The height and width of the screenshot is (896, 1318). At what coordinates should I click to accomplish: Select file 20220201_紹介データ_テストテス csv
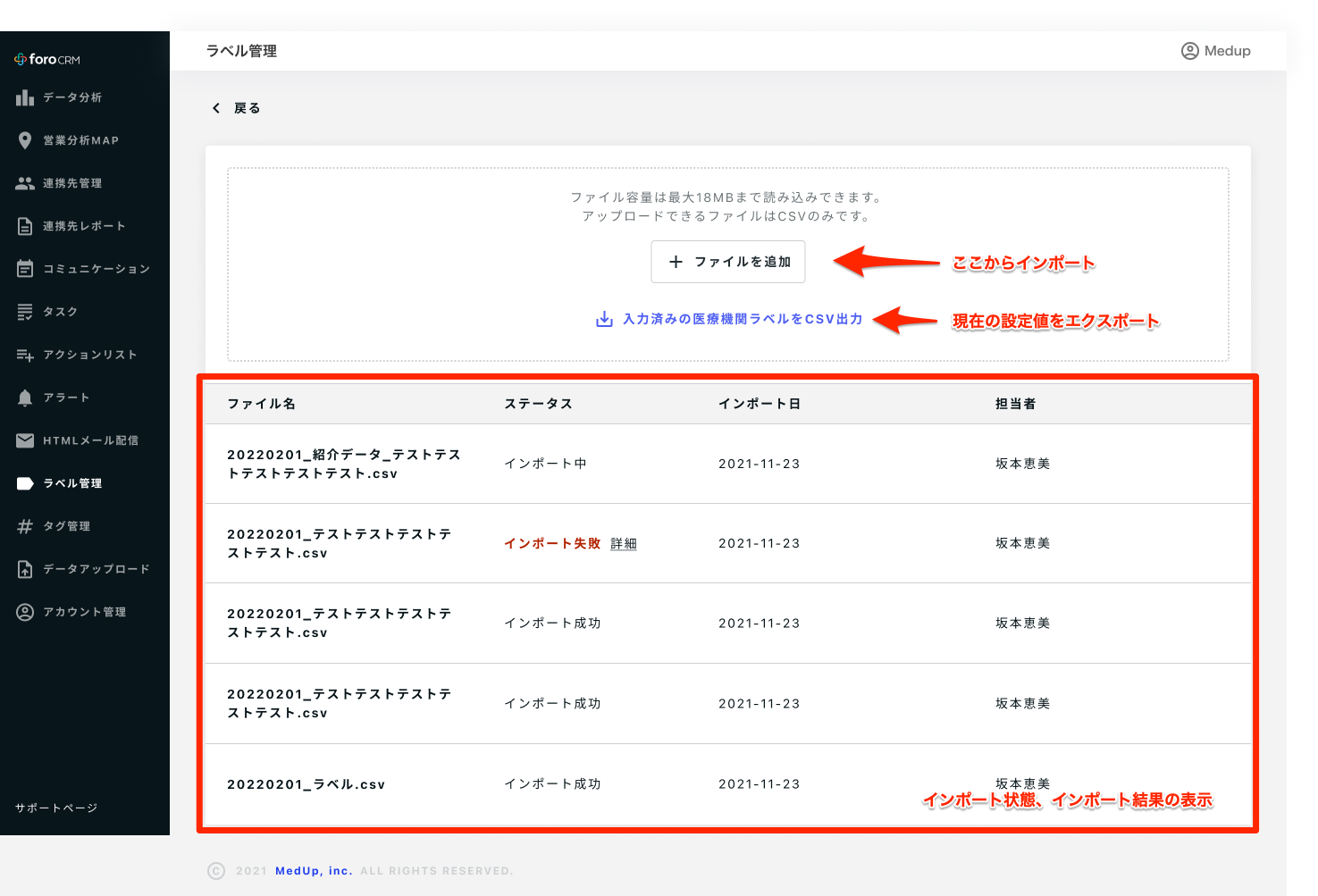(344, 464)
